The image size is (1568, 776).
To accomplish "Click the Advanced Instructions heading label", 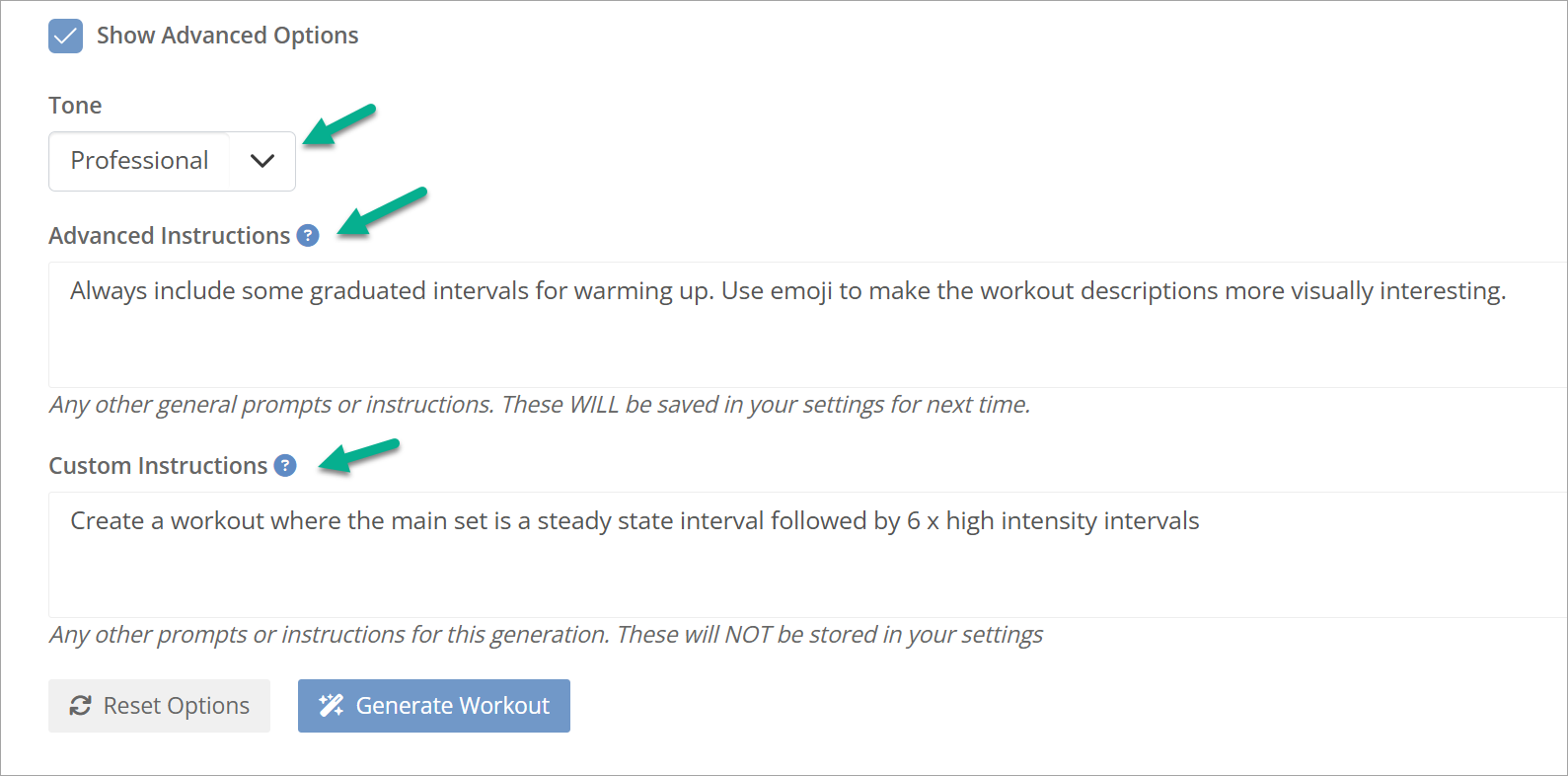I will point(170,236).
